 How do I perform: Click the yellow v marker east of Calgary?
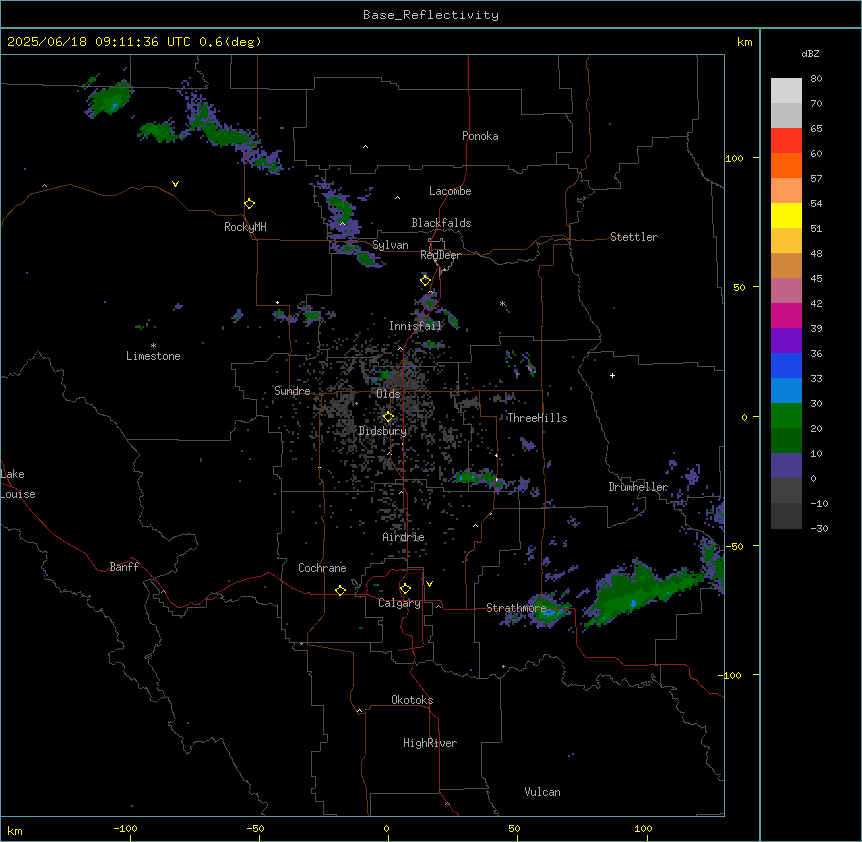[429, 584]
